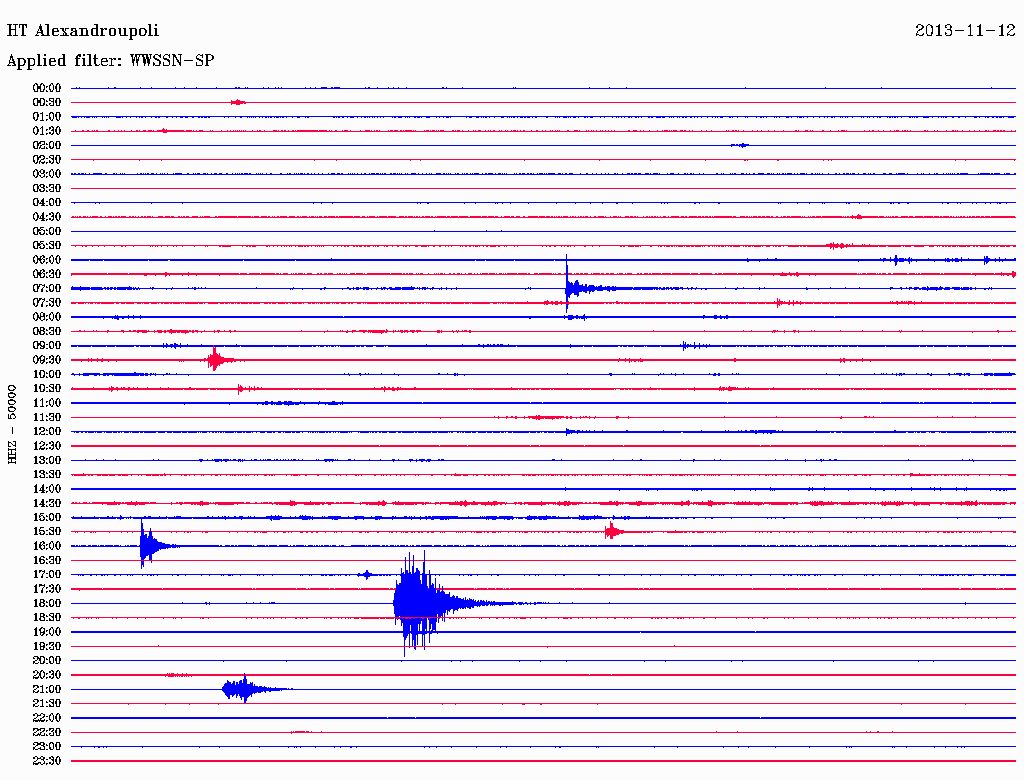Select the 20:30 time label

pyautogui.click(x=47, y=675)
